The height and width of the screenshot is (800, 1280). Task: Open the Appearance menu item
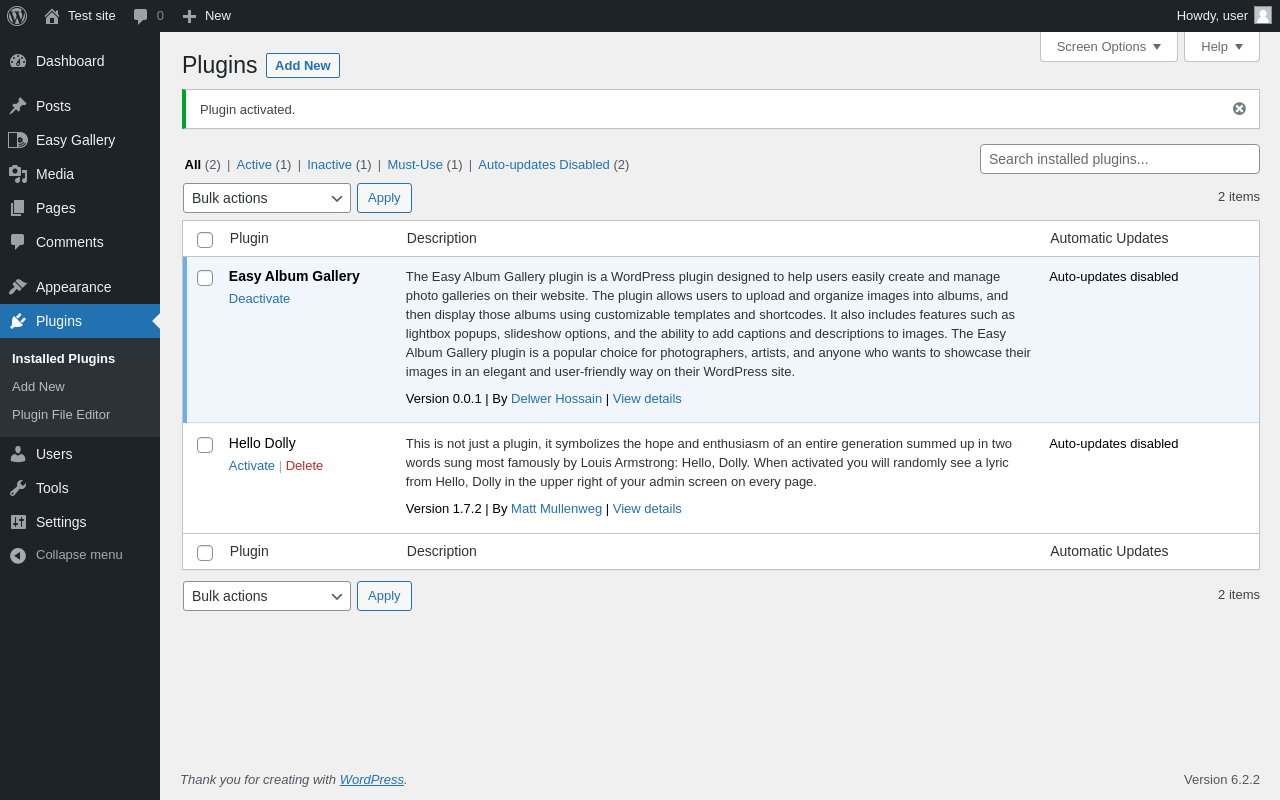(x=80, y=287)
